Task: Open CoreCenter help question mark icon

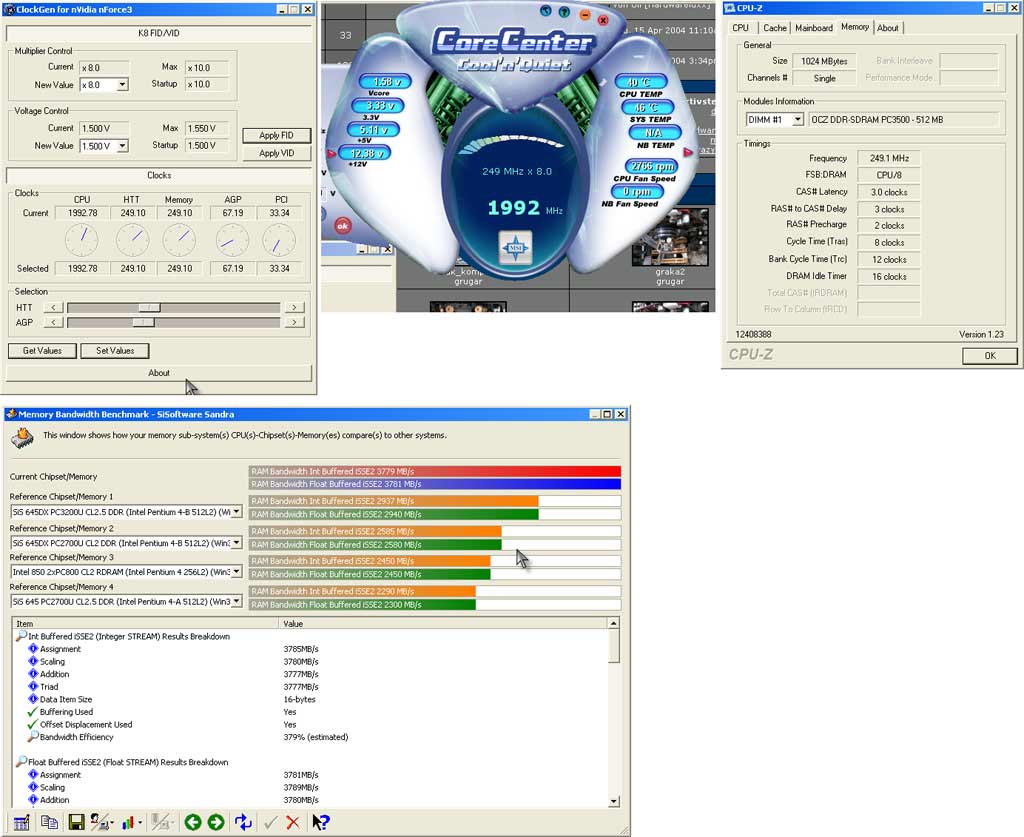Action: 564,12
